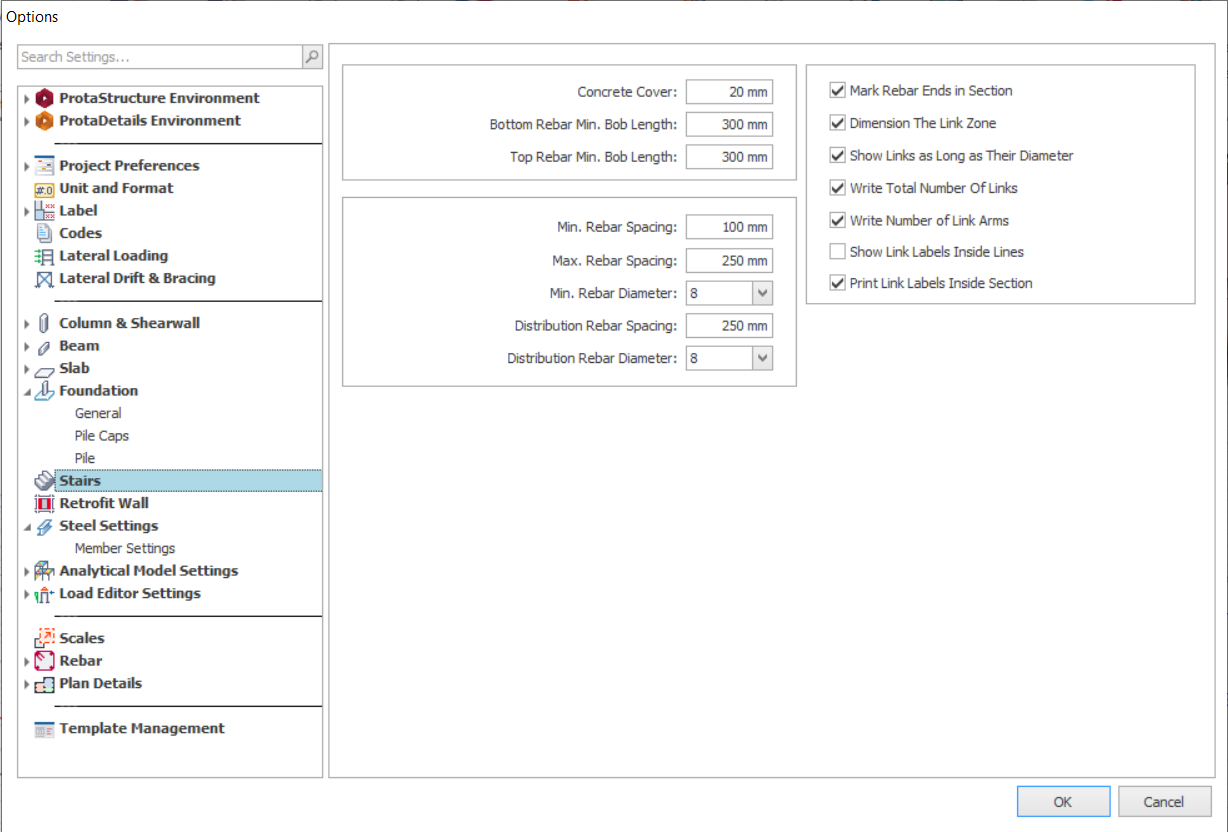Enable Show Link Labels Inside Lines
The image size is (1228, 832).
click(x=838, y=252)
